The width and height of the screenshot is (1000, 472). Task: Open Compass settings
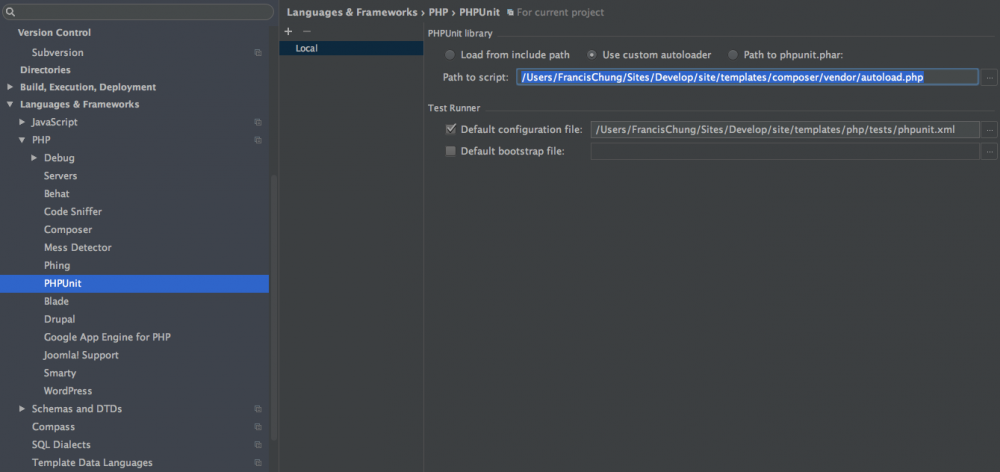point(54,427)
